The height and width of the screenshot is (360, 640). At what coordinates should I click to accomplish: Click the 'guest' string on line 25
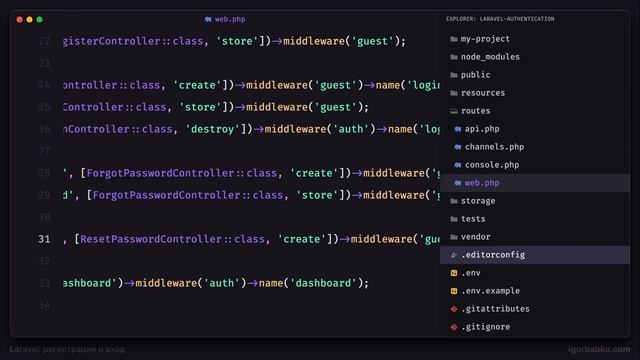[x=336, y=107]
